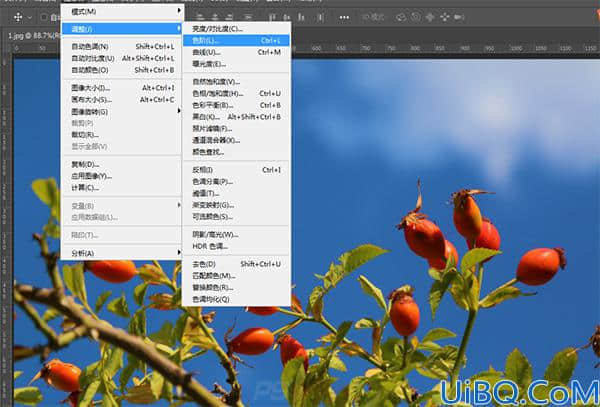This screenshot has width=600, height=407.
Task: Choose 自动颜色(O) Shift+Ctrl+B
Action: [122, 70]
